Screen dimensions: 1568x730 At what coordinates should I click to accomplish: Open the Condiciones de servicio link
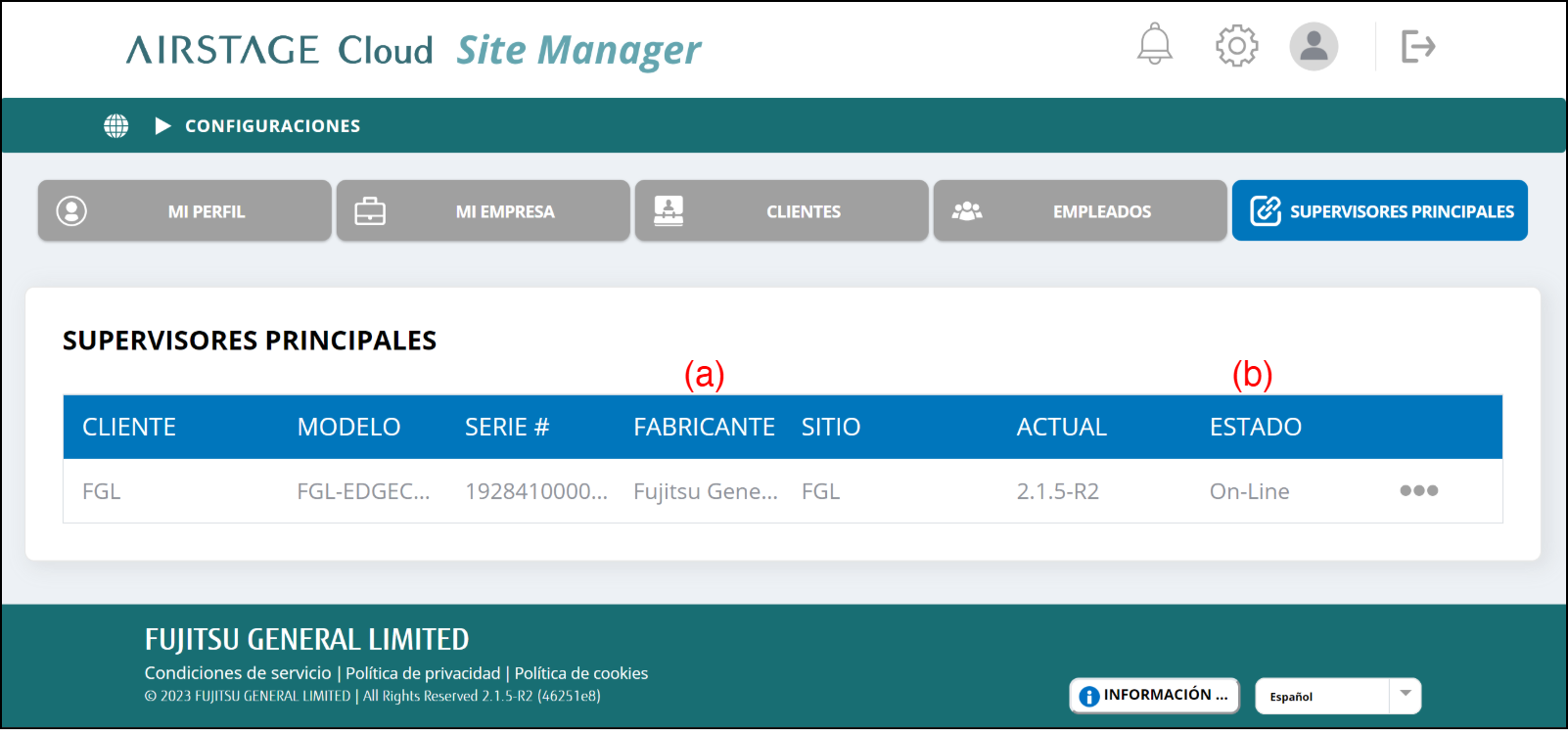(x=238, y=673)
